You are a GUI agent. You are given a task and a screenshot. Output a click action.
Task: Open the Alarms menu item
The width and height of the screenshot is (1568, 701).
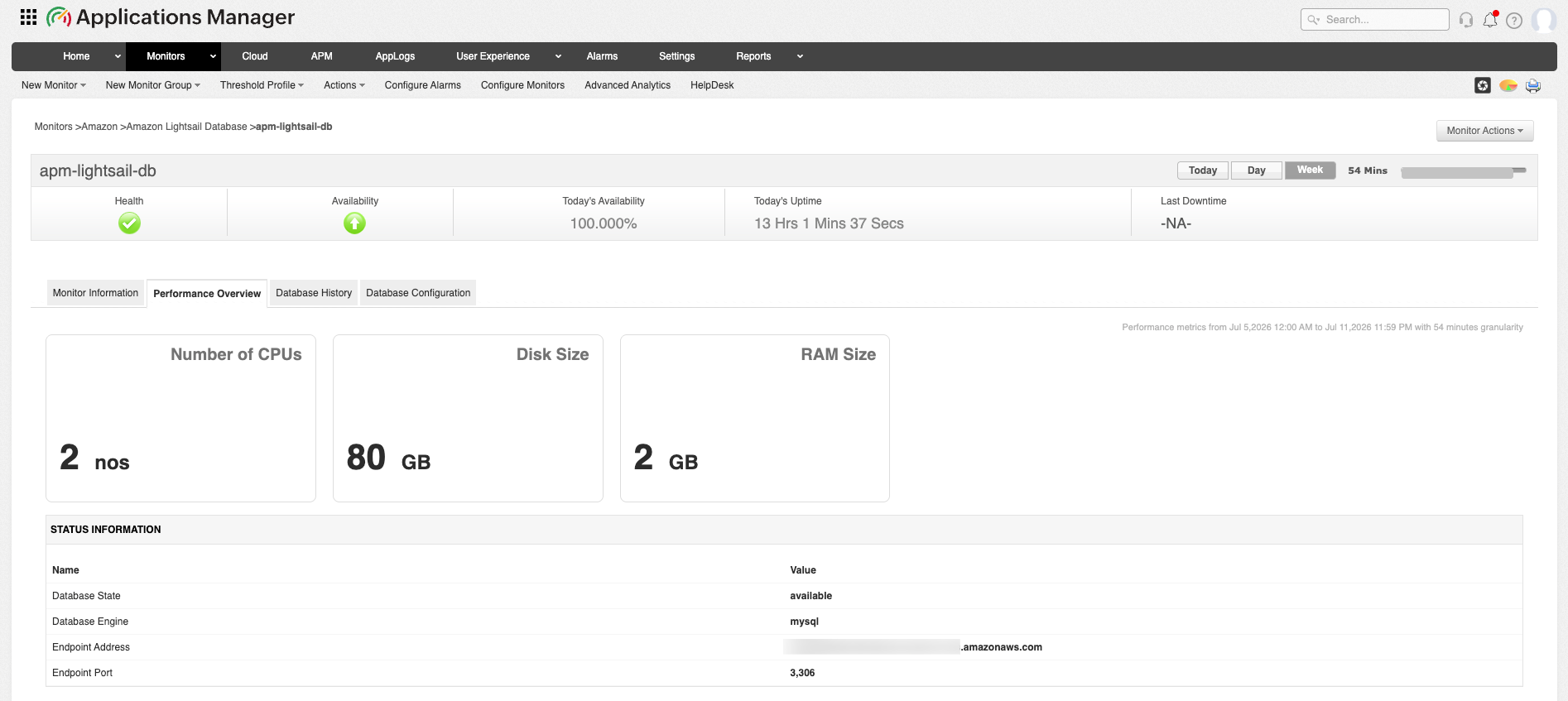click(x=602, y=56)
